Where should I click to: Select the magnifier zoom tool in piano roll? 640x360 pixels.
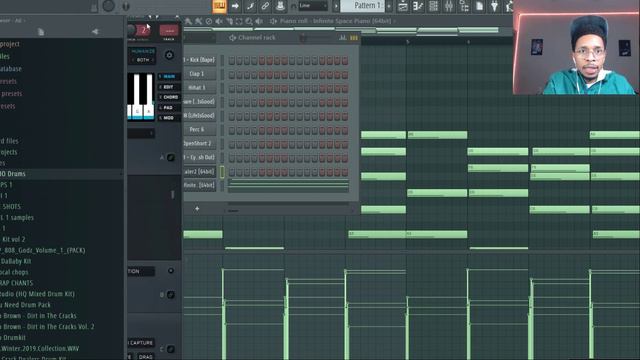click(x=249, y=21)
